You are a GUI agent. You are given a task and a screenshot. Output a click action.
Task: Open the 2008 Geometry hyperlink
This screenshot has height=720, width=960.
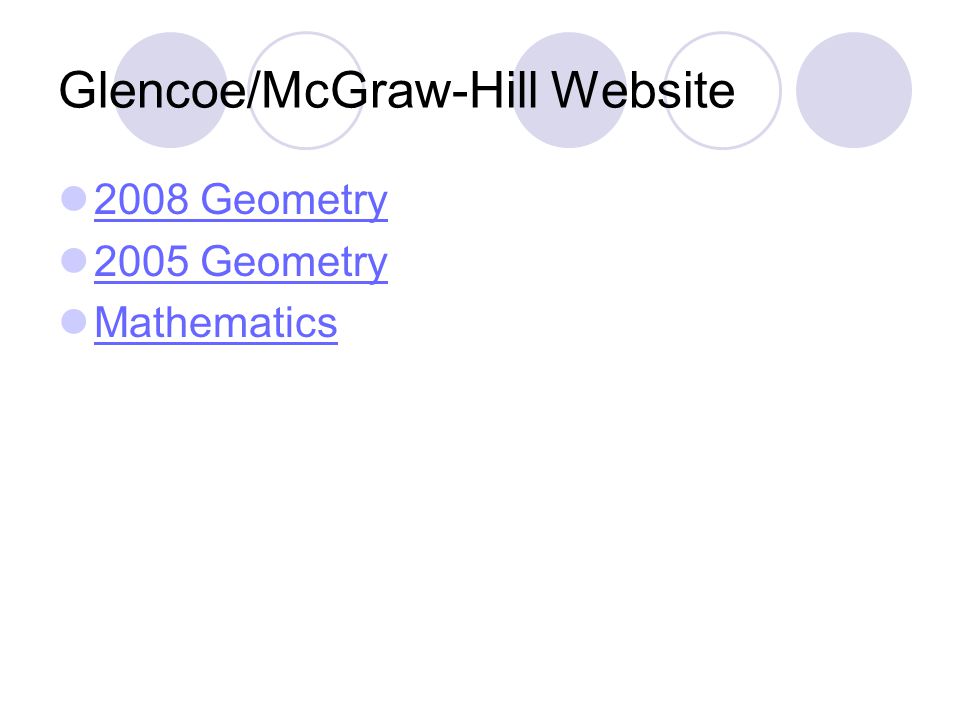[241, 200]
